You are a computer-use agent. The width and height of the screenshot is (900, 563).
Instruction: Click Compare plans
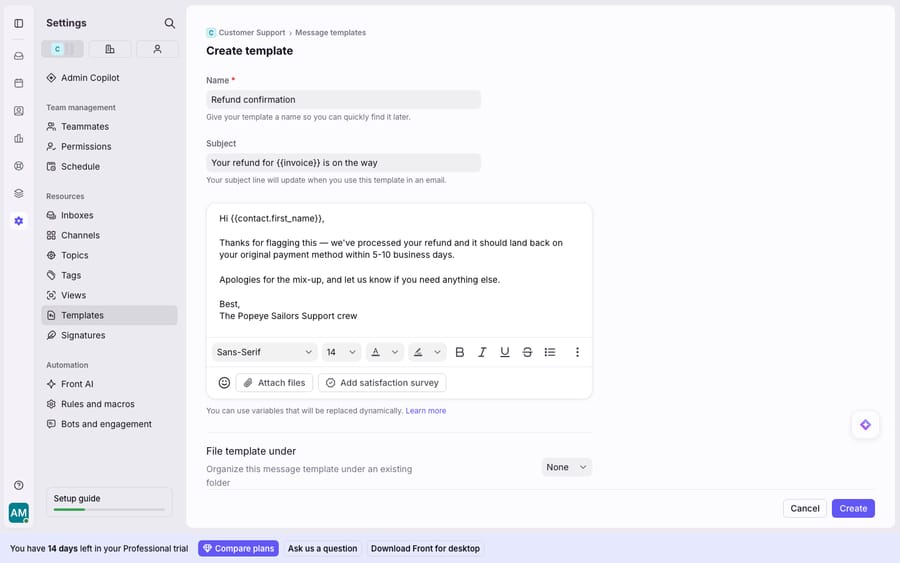coord(238,549)
